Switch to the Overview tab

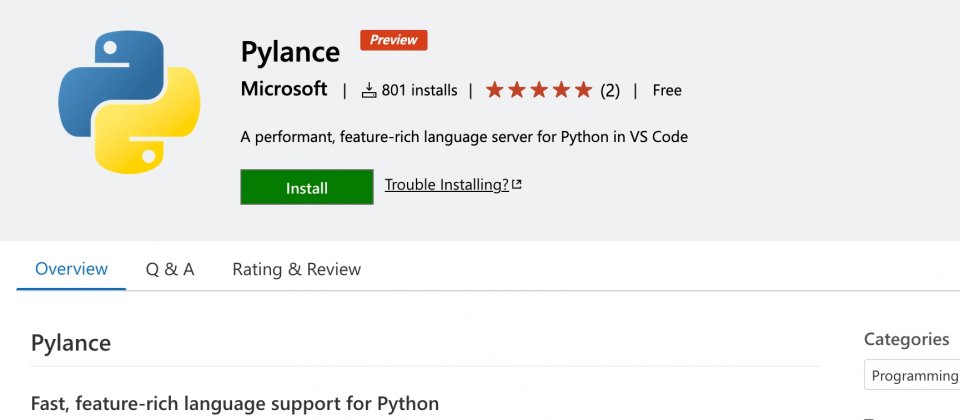(72, 269)
